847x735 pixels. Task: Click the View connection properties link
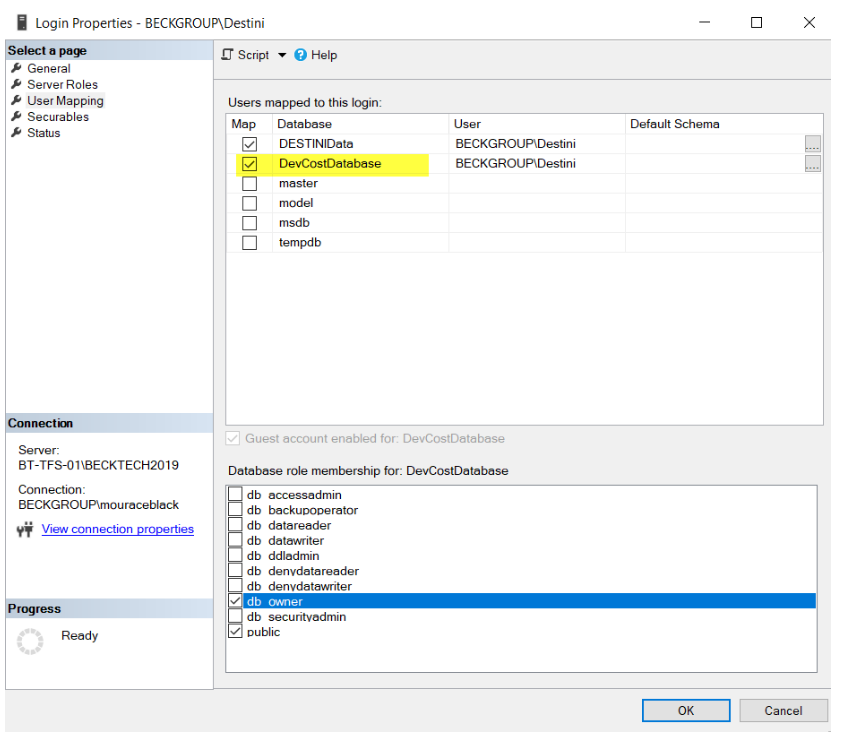[x=117, y=529]
